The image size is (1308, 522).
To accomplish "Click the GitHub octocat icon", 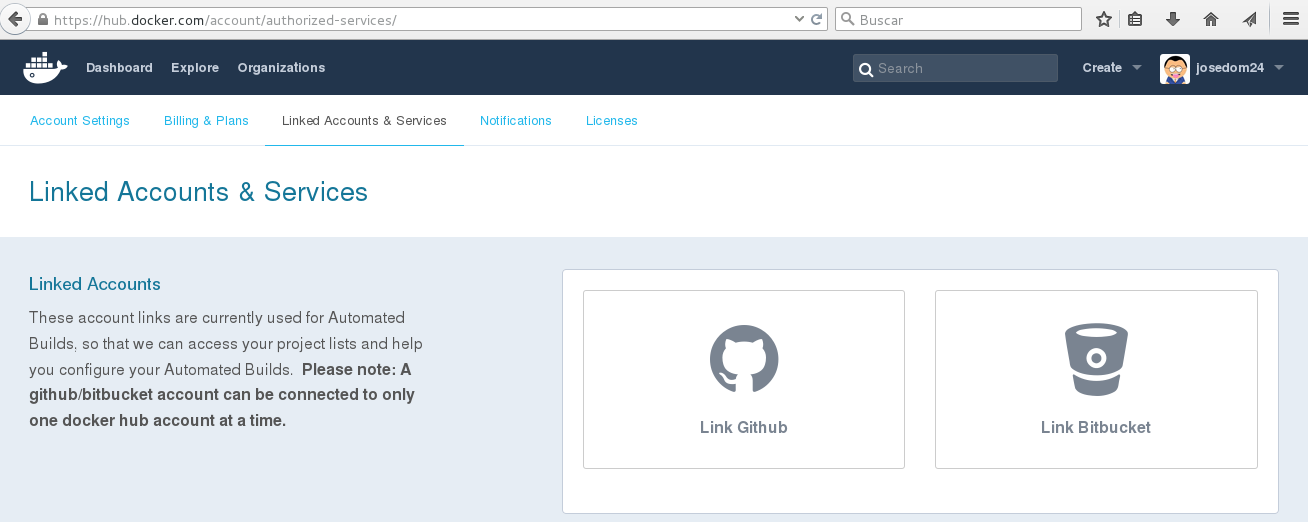I will click(x=744, y=359).
